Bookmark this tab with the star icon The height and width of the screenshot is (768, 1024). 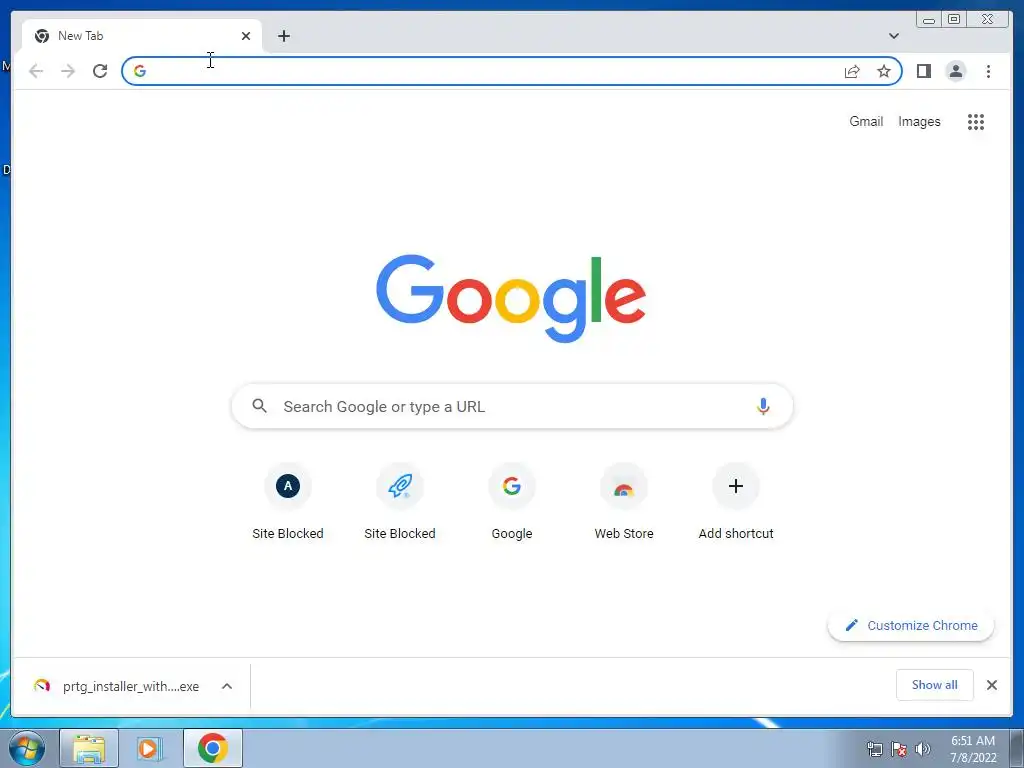click(x=884, y=71)
